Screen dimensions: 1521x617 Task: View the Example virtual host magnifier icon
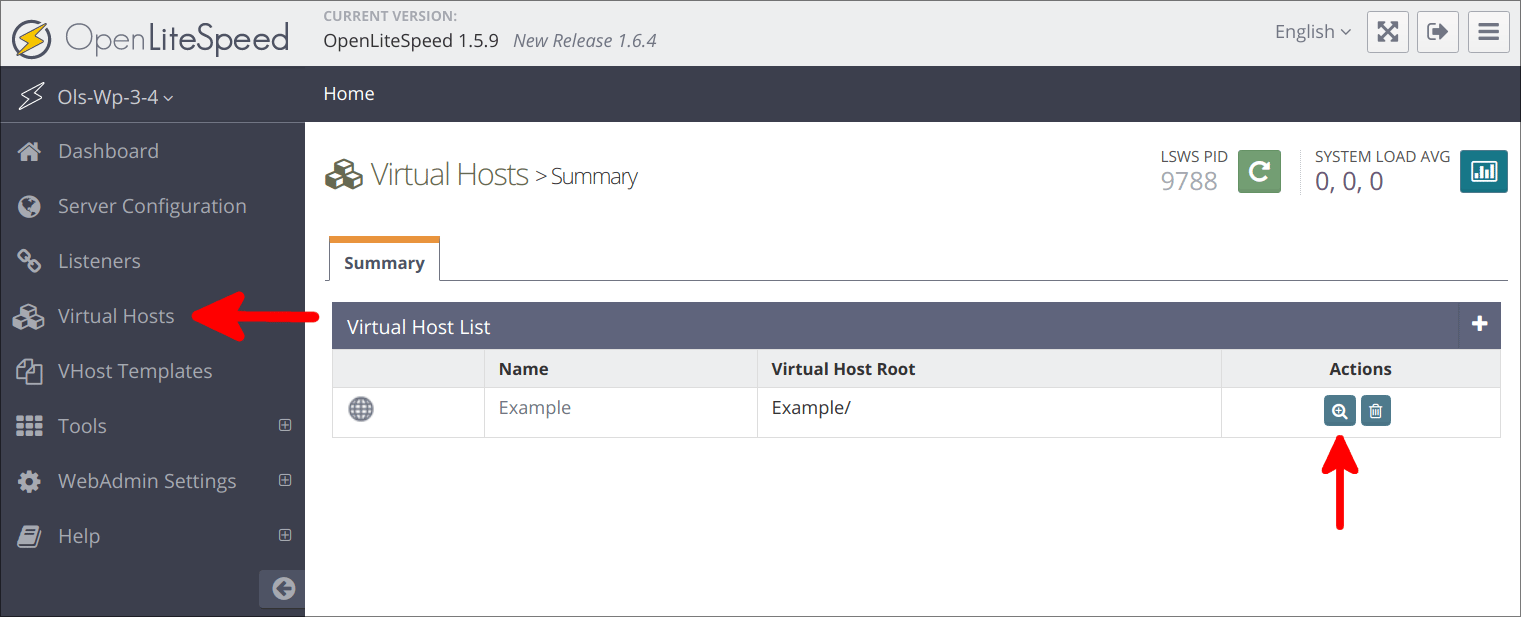1340,411
